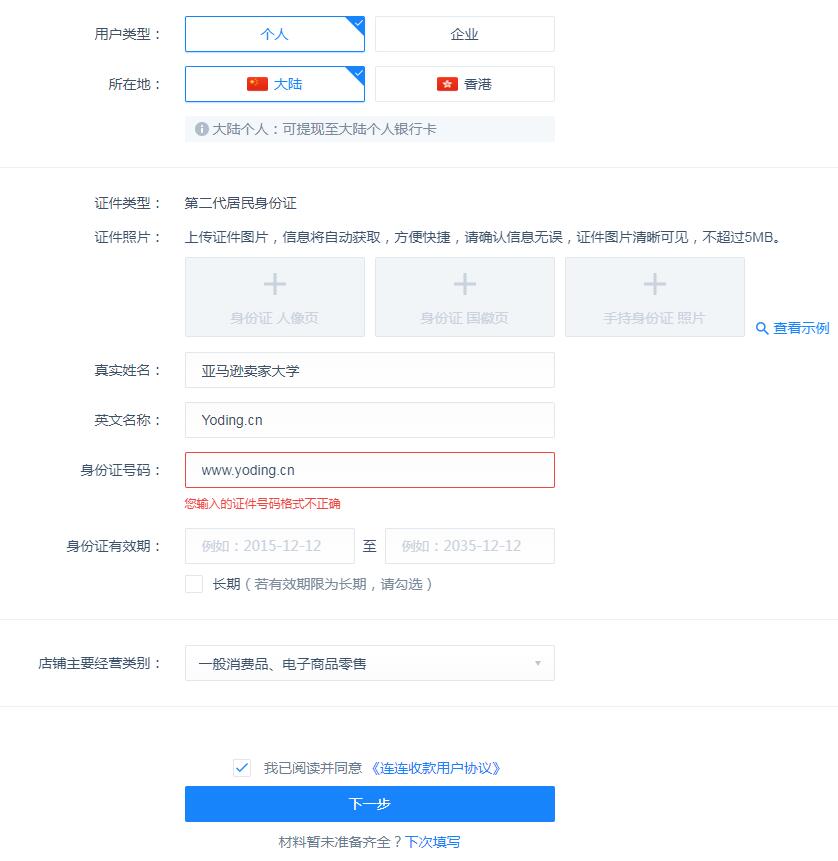Click the 第二代居民身份证 text

241,203
